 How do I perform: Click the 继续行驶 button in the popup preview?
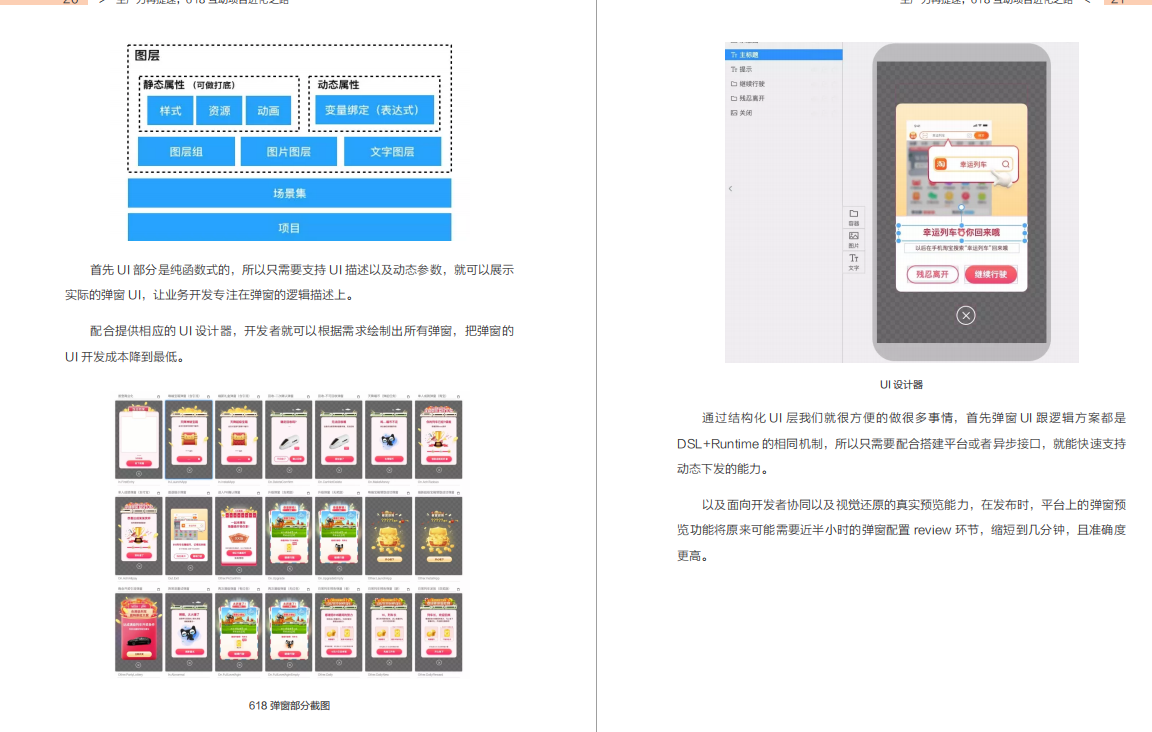[990, 274]
